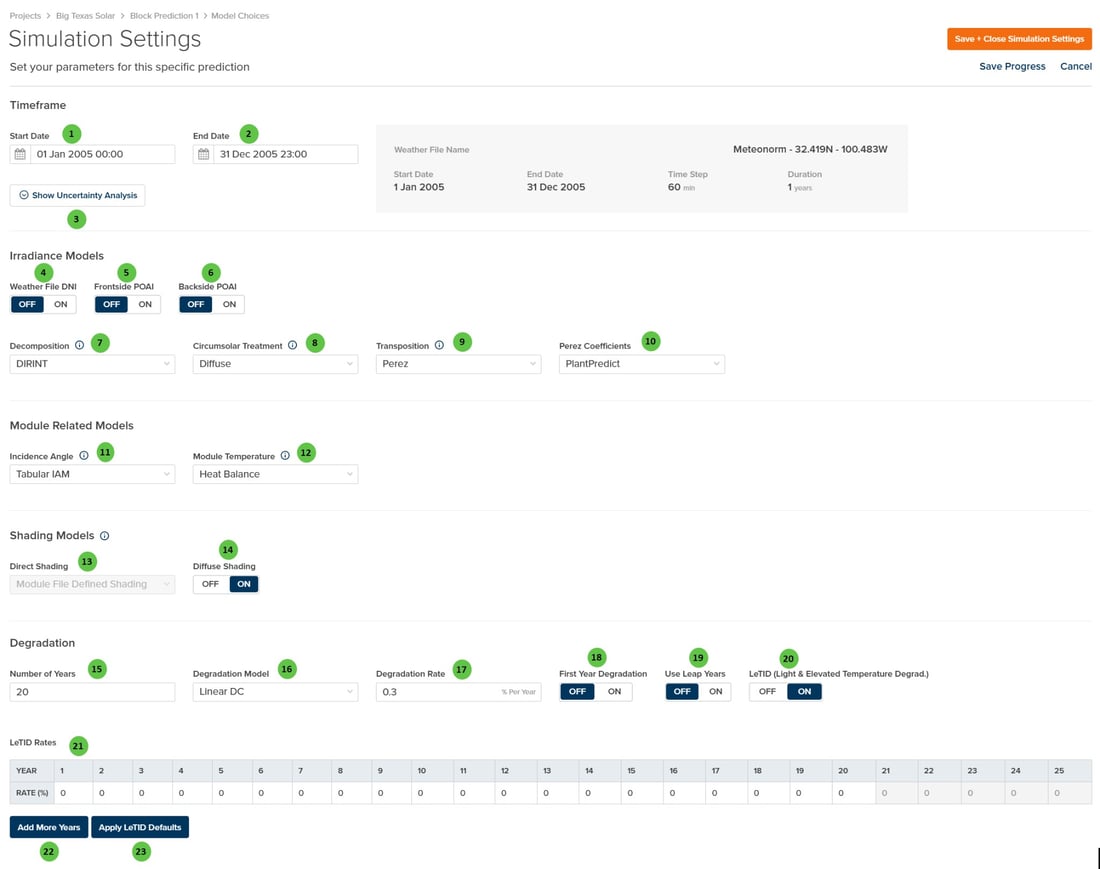
Task: Click the Degradation Rate field
Action: pos(458,692)
